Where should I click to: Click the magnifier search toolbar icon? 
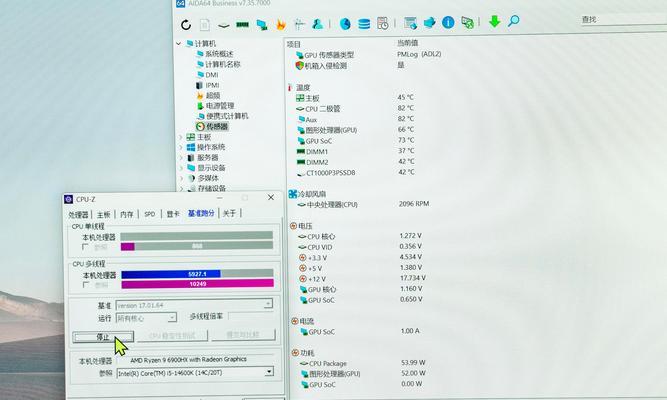tap(514, 21)
